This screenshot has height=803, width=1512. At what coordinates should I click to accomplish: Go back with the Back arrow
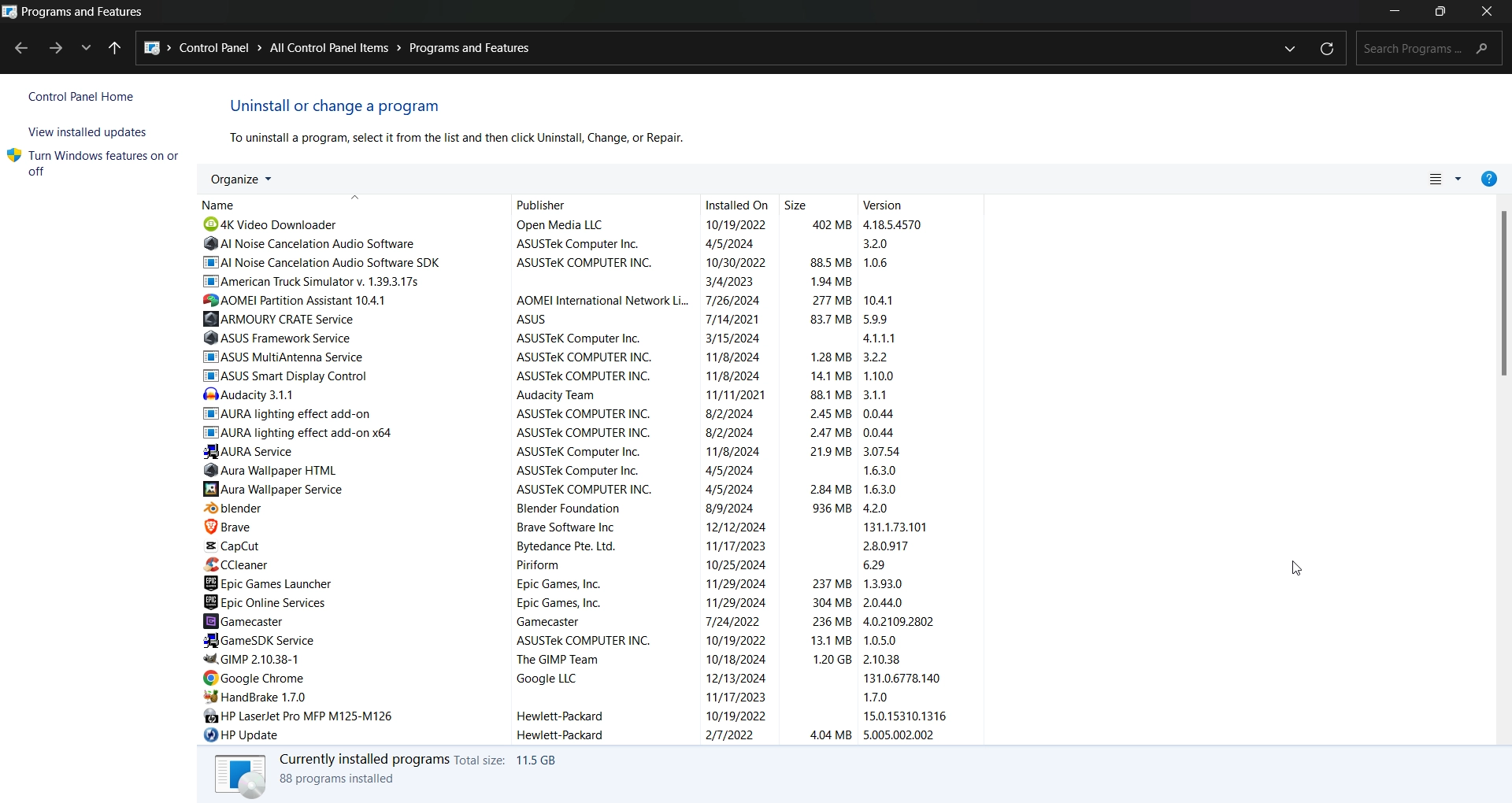click(x=21, y=49)
